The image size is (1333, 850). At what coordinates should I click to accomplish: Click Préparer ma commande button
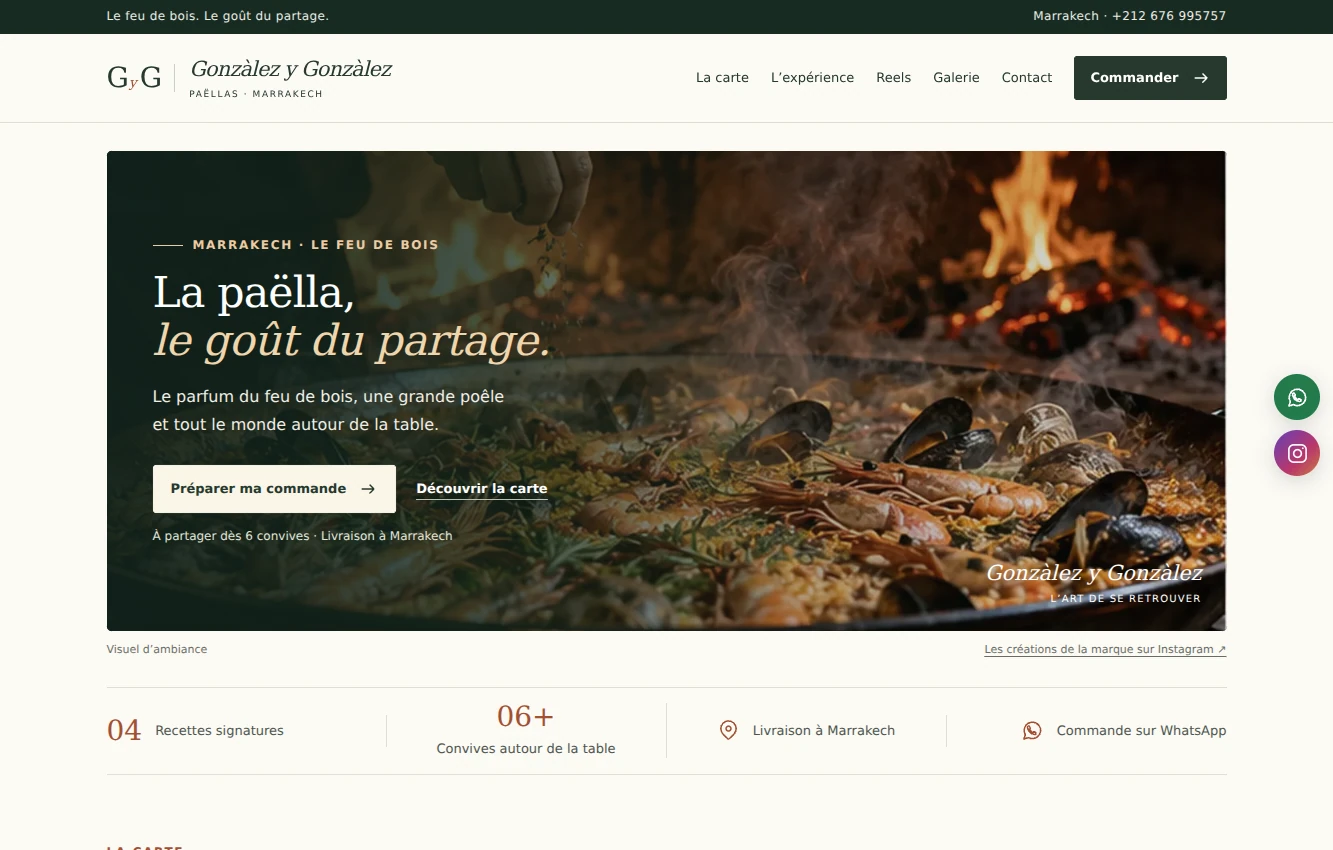coord(274,489)
